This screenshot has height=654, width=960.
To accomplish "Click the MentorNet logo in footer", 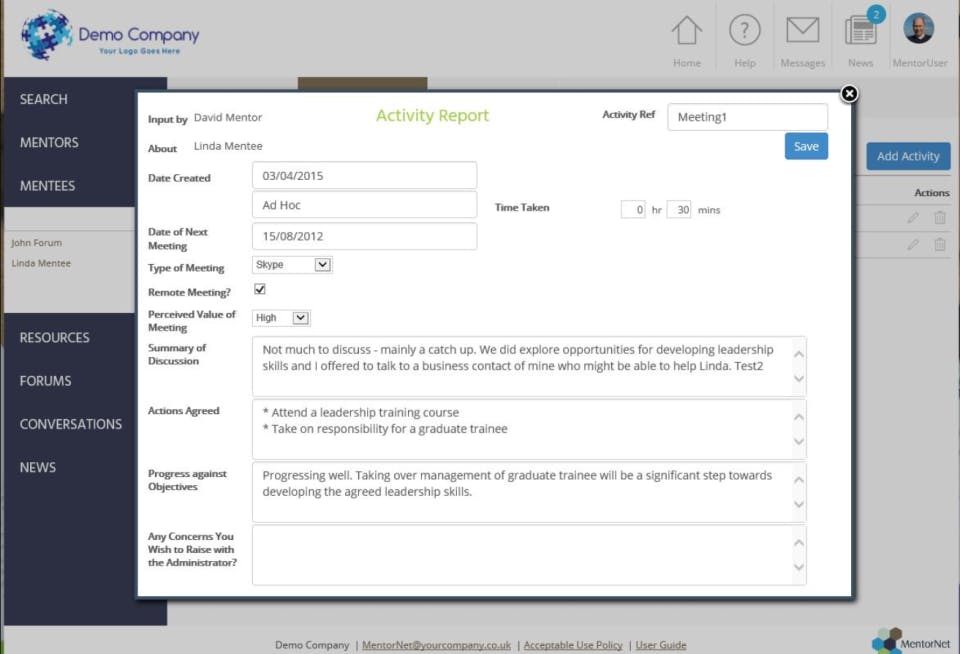I will (x=911, y=641).
